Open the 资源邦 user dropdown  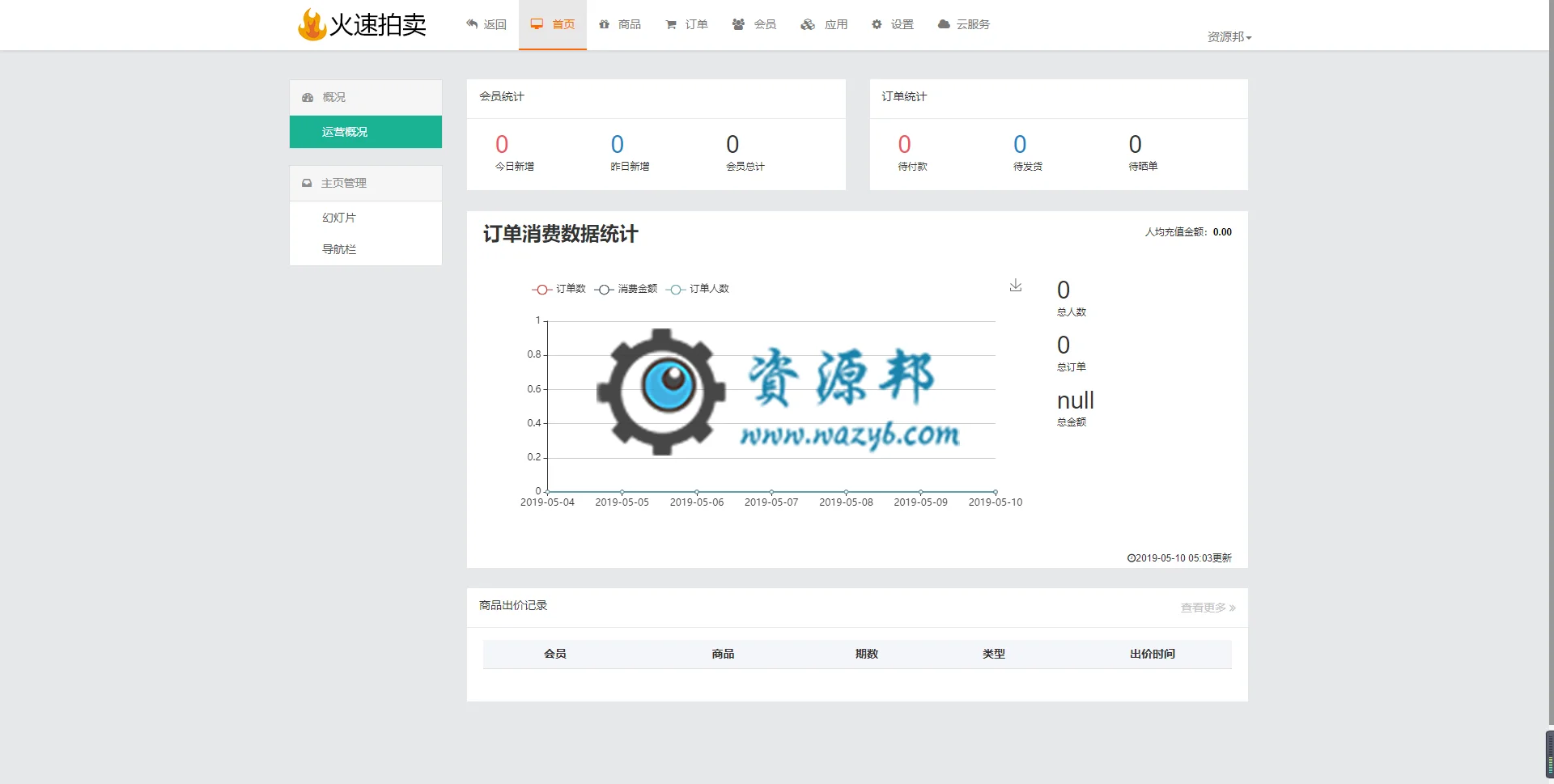point(1229,37)
